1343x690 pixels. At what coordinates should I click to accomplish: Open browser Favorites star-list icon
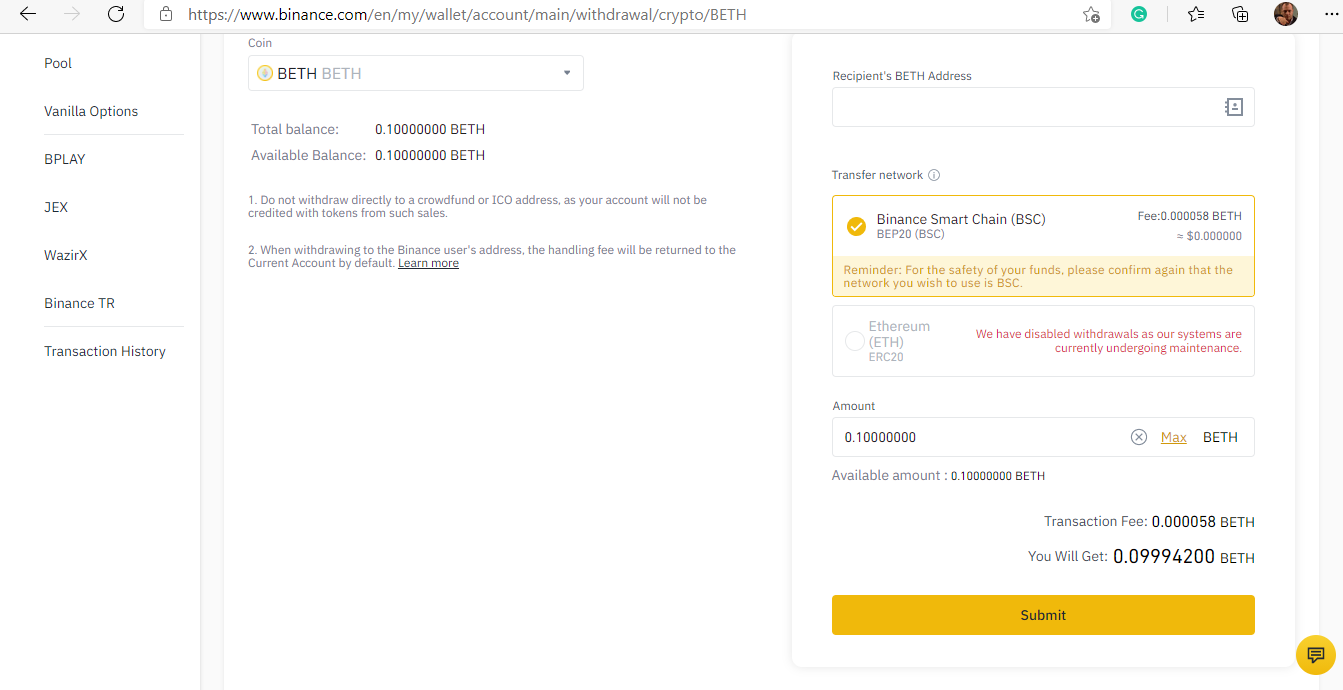[x=1196, y=14]
